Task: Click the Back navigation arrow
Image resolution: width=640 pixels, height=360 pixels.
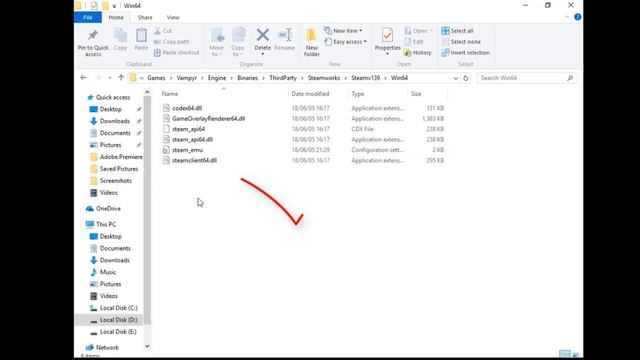Action: point(84,78)
